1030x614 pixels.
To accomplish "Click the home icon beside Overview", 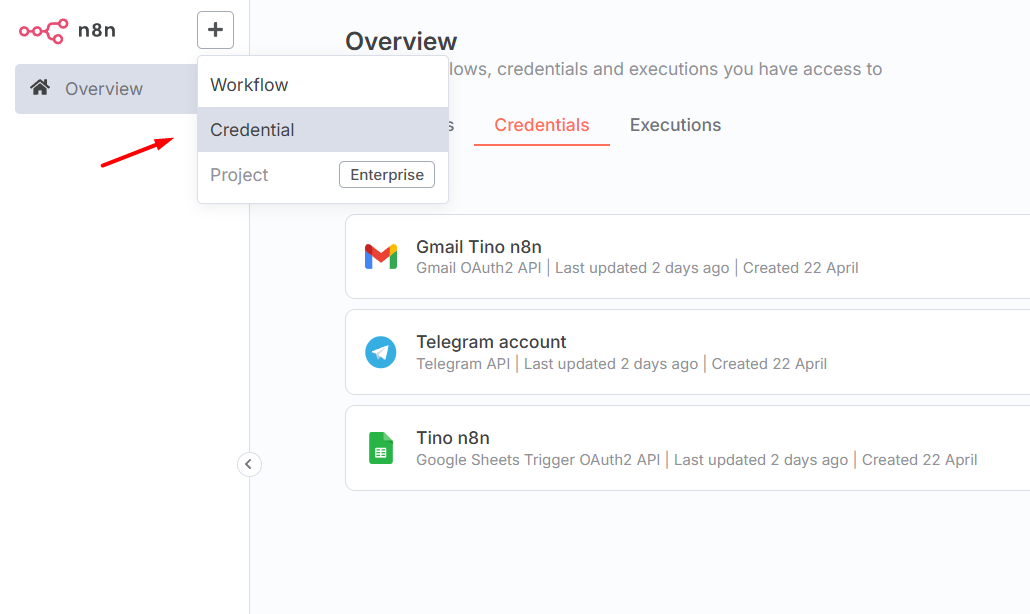I will [40, 87].
